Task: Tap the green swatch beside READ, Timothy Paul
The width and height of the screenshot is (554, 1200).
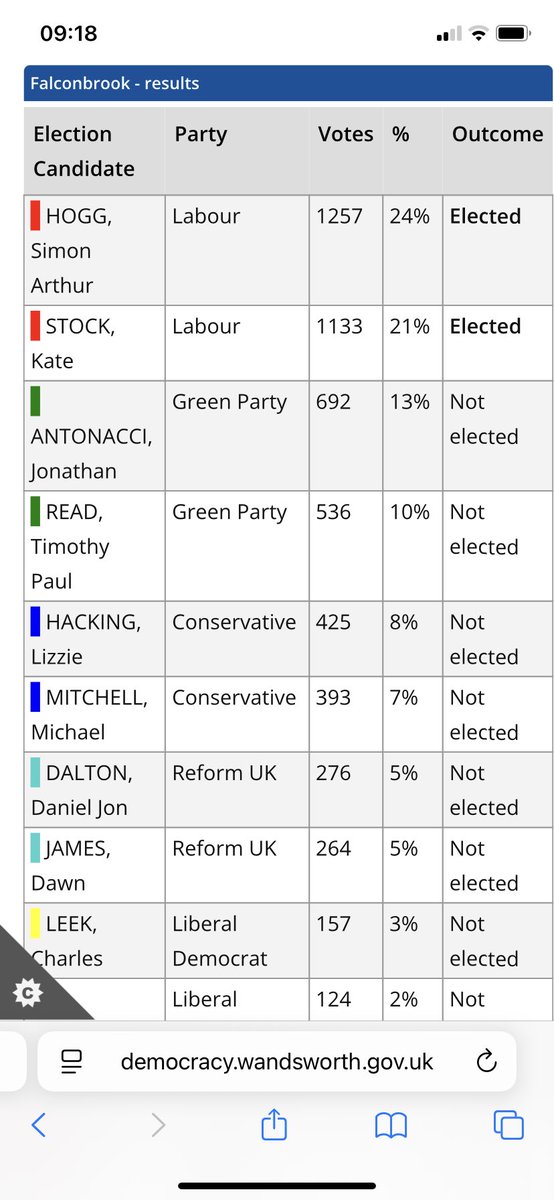Action: [x=35, y=512]
